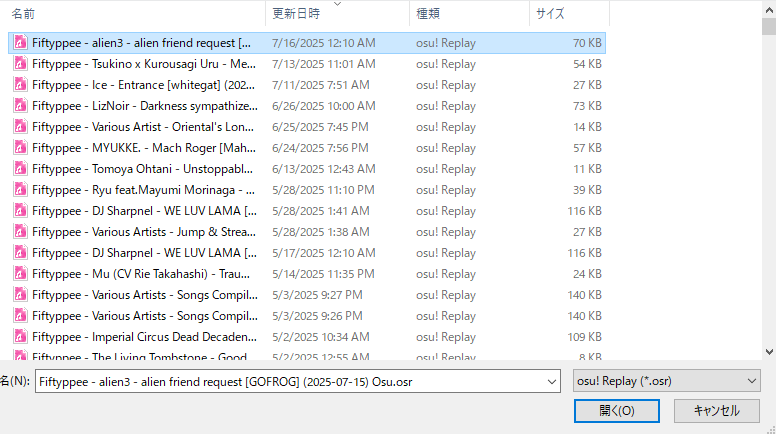Click the replay file icon for Tsukino x Kurousagi Uru
This screenshot has height=434, width=776.
[20, 64]
